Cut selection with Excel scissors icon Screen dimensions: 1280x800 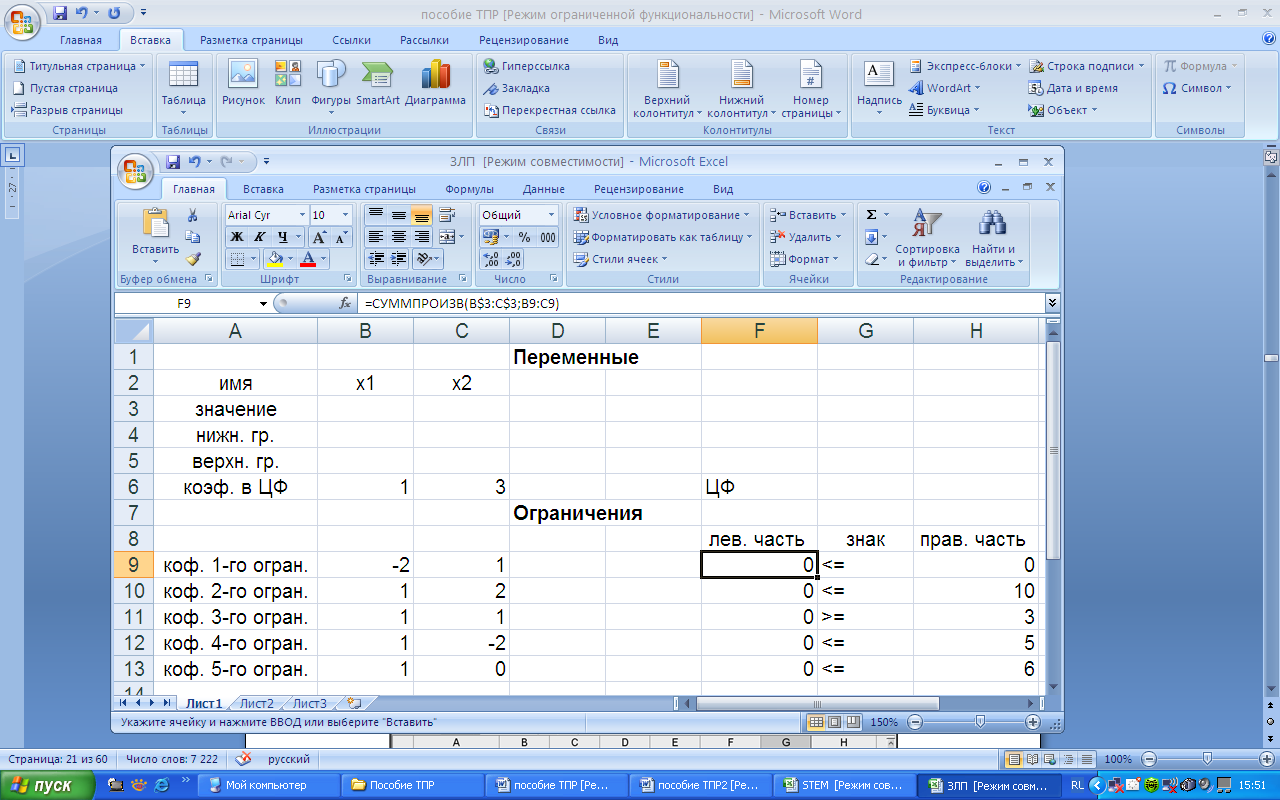click(x=193, y=215)
